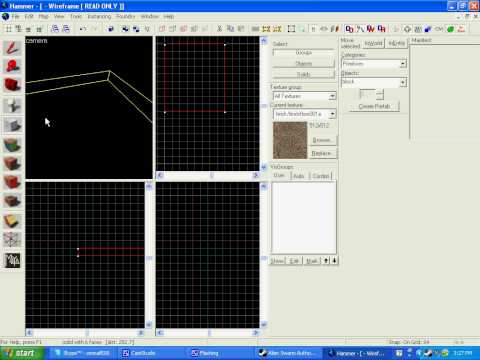Open the File menu
Viewport: 480px width, 360px height.
[16, 16]
